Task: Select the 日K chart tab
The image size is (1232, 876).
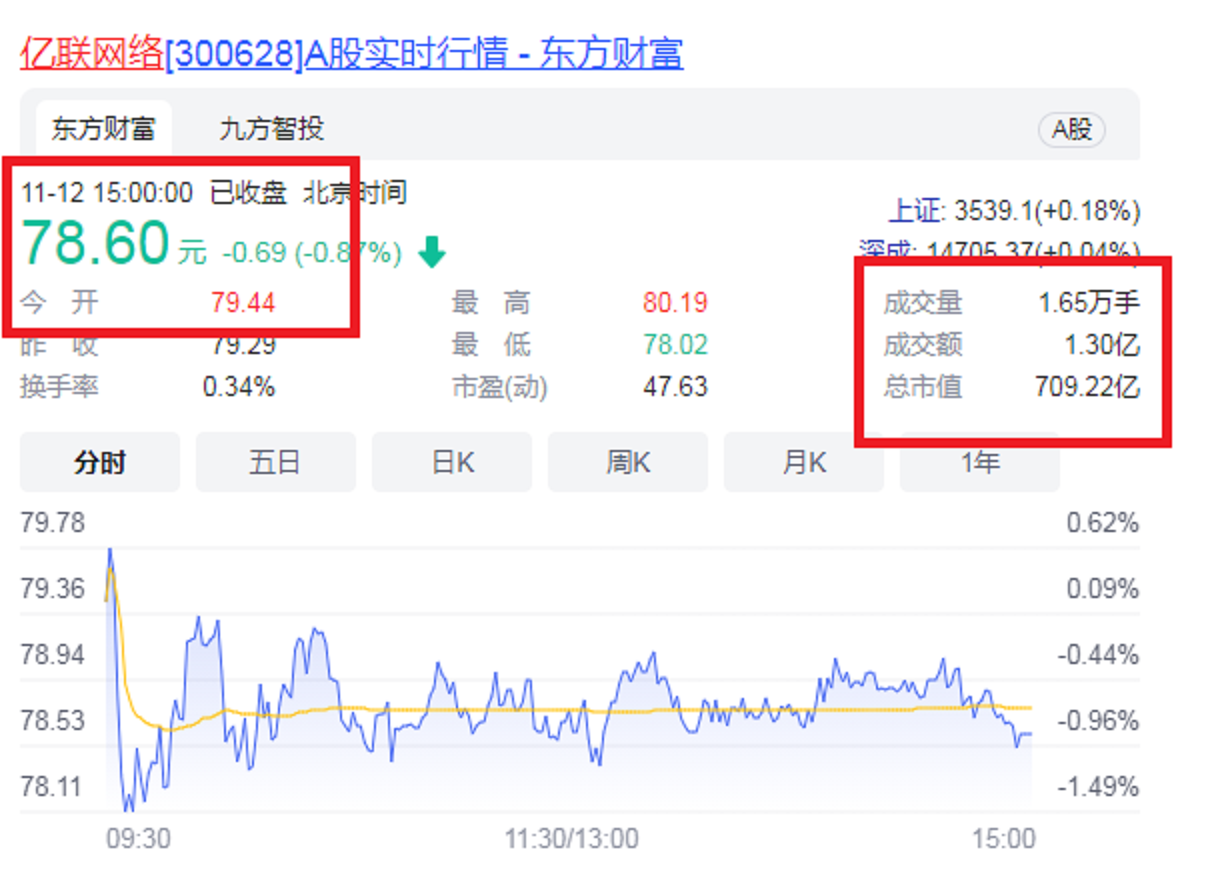Action: [x=452, y=462]
